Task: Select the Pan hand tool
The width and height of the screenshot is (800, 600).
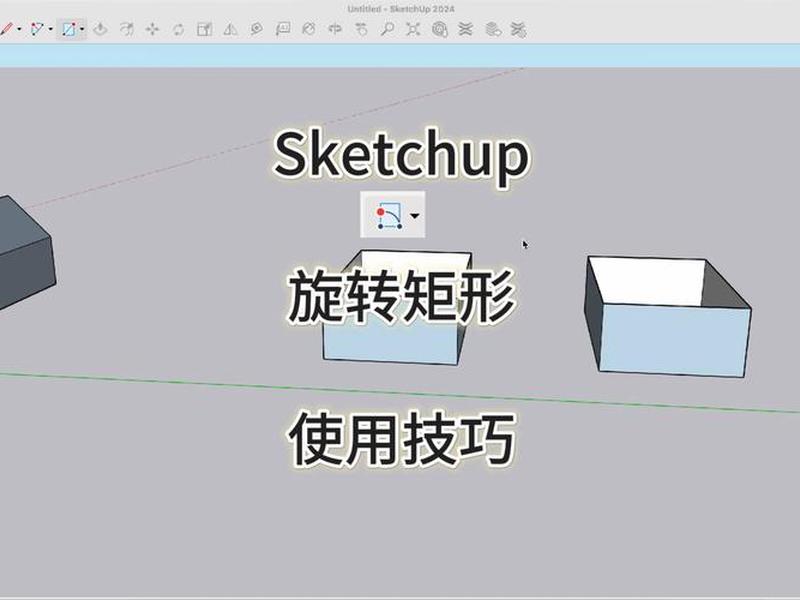Action: (361, 29)
